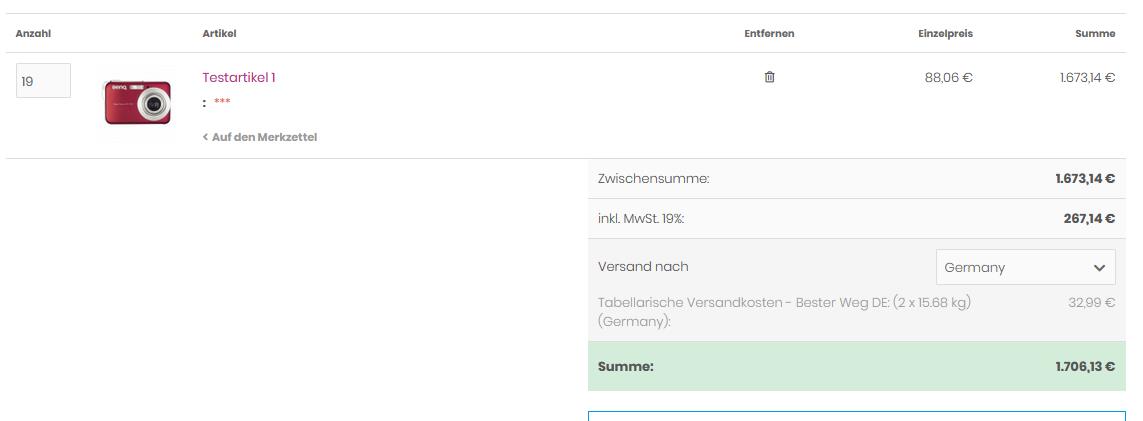Click the Entfernen column header
The image size is (1143, 421).
tap(769, 33)
